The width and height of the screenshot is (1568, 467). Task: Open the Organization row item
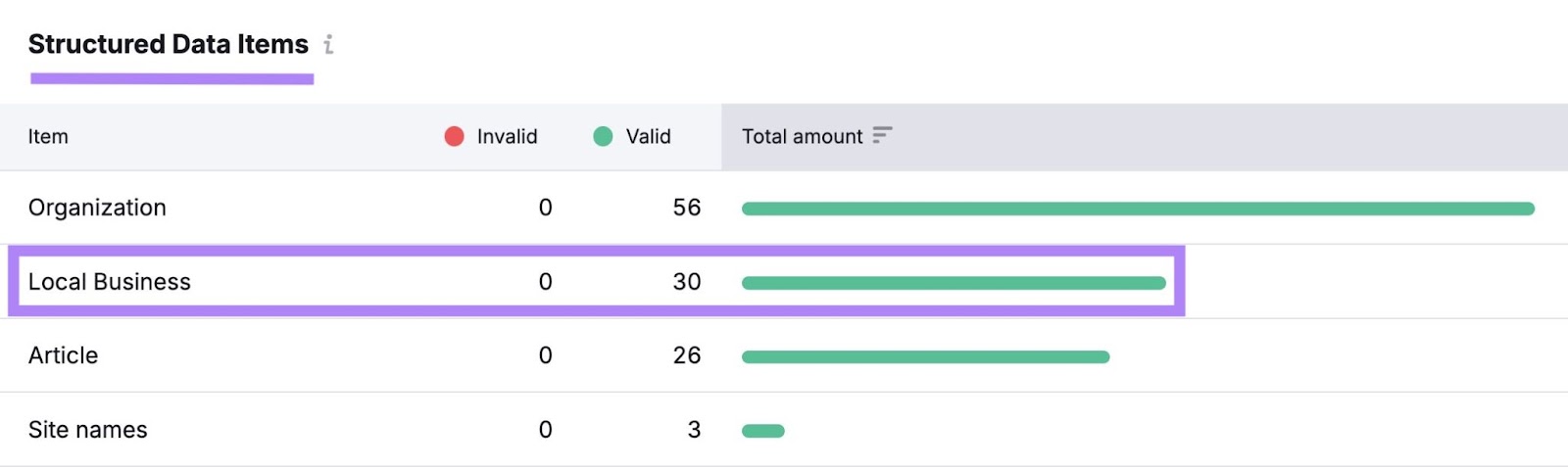97,208
